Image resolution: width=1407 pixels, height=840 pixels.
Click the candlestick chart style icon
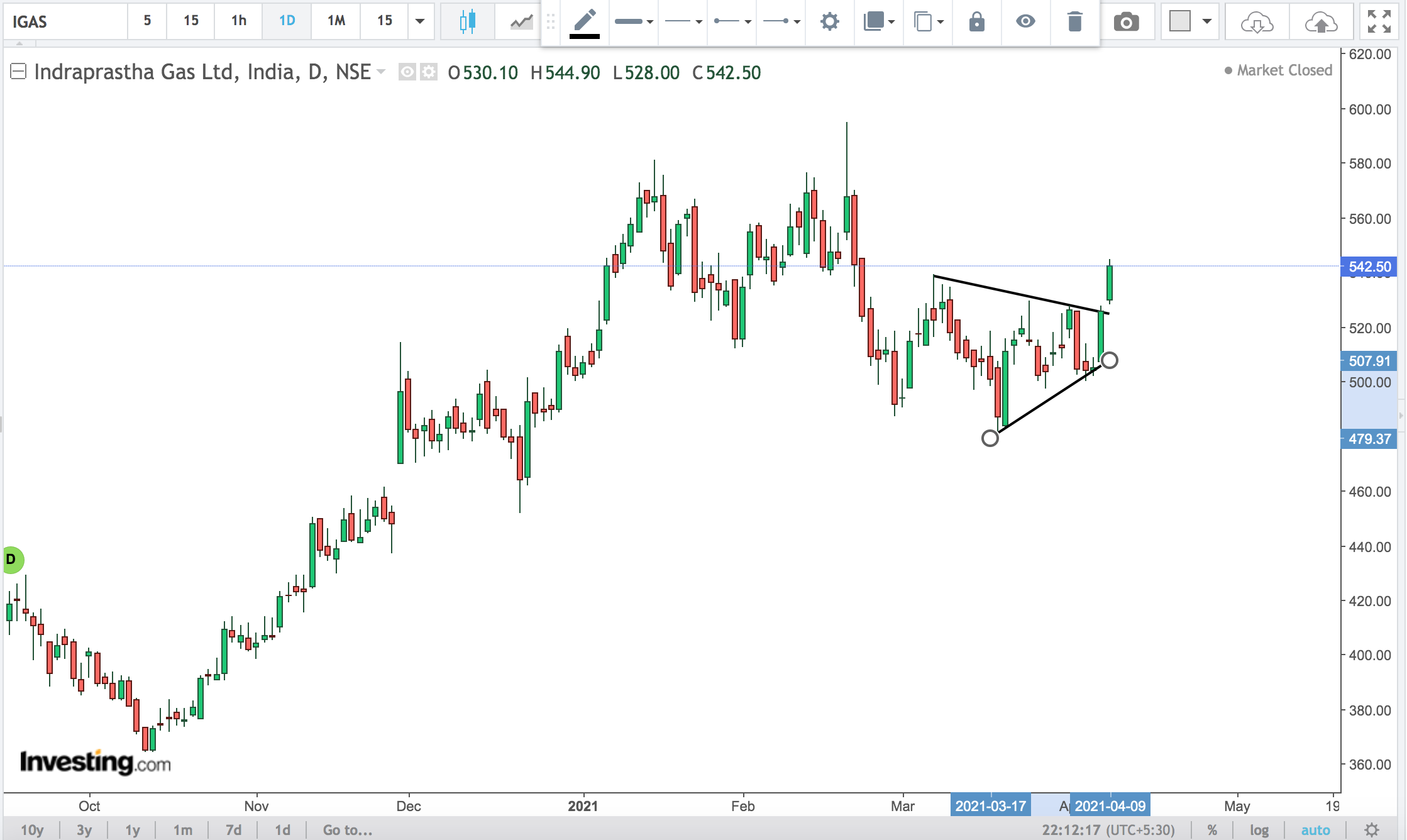[x=467, y=22]
